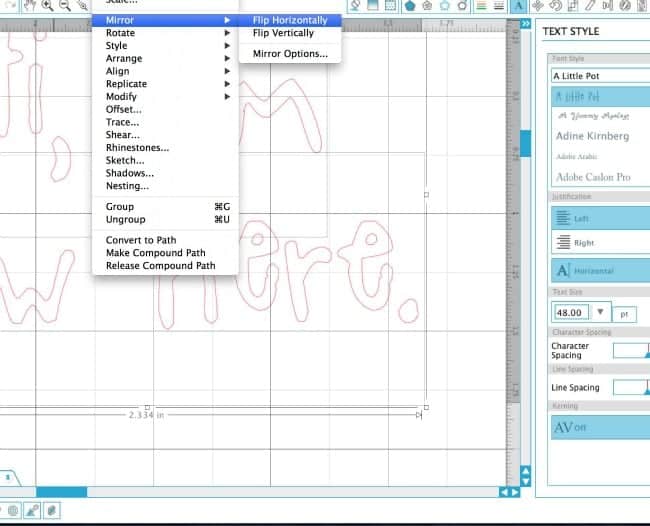Select the Pan hand tool
The width and height of the screenshot is (650, 526).
(x=30, y=5)
